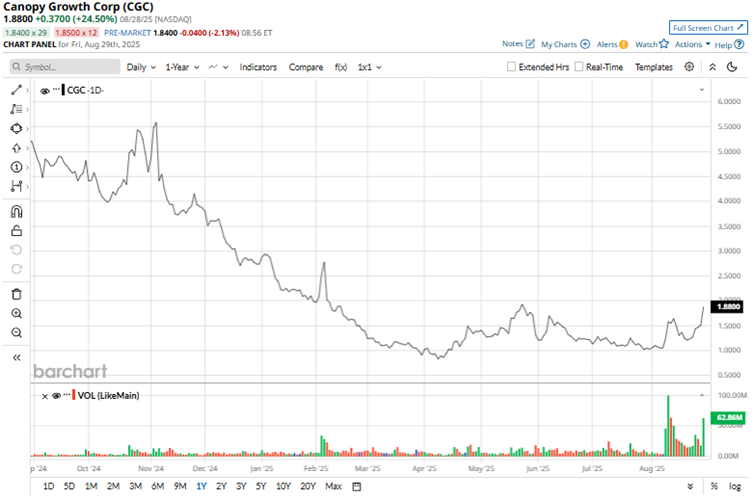Collapse the volume pane caret
The width and height of the screenshot is (752, 499).
click(702, 395)
